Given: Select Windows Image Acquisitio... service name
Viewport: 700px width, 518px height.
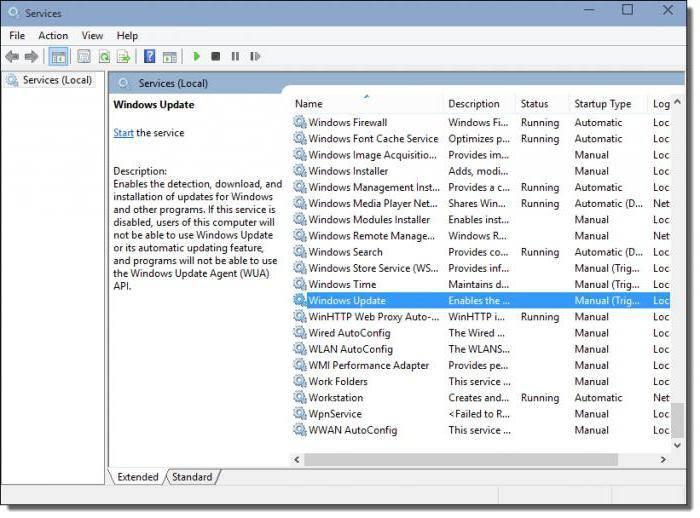Looking at the screenshot, I should [x=372, y=155].
